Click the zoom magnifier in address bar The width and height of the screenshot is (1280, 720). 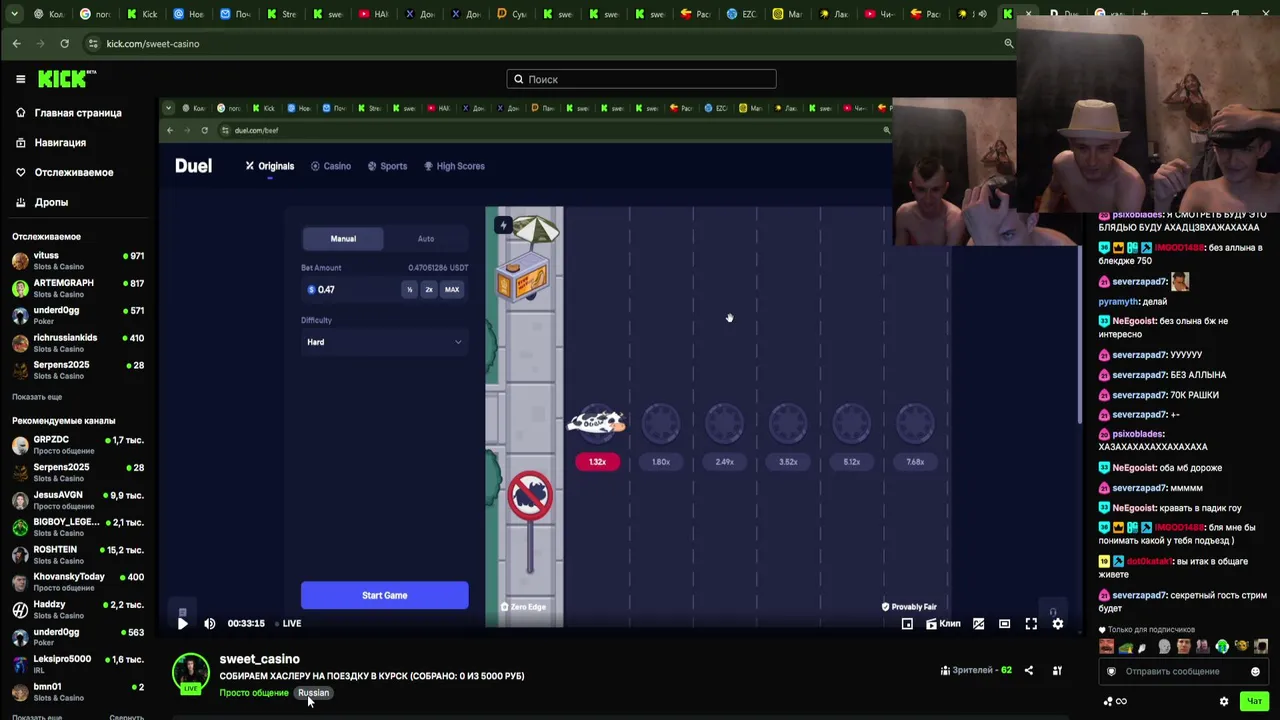1008,44
